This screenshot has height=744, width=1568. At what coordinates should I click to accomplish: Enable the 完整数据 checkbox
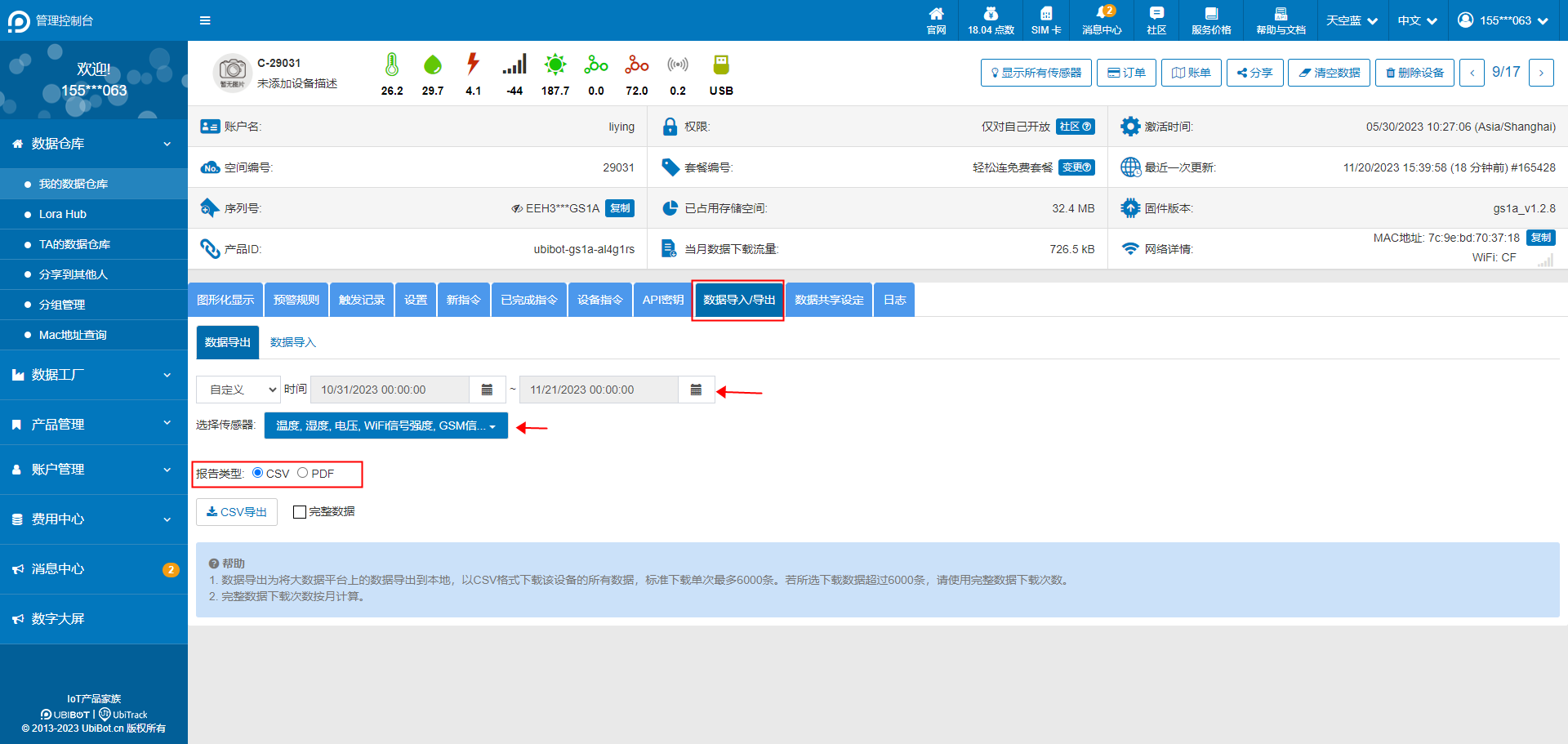pyautogui.click(x=300, y=512)
